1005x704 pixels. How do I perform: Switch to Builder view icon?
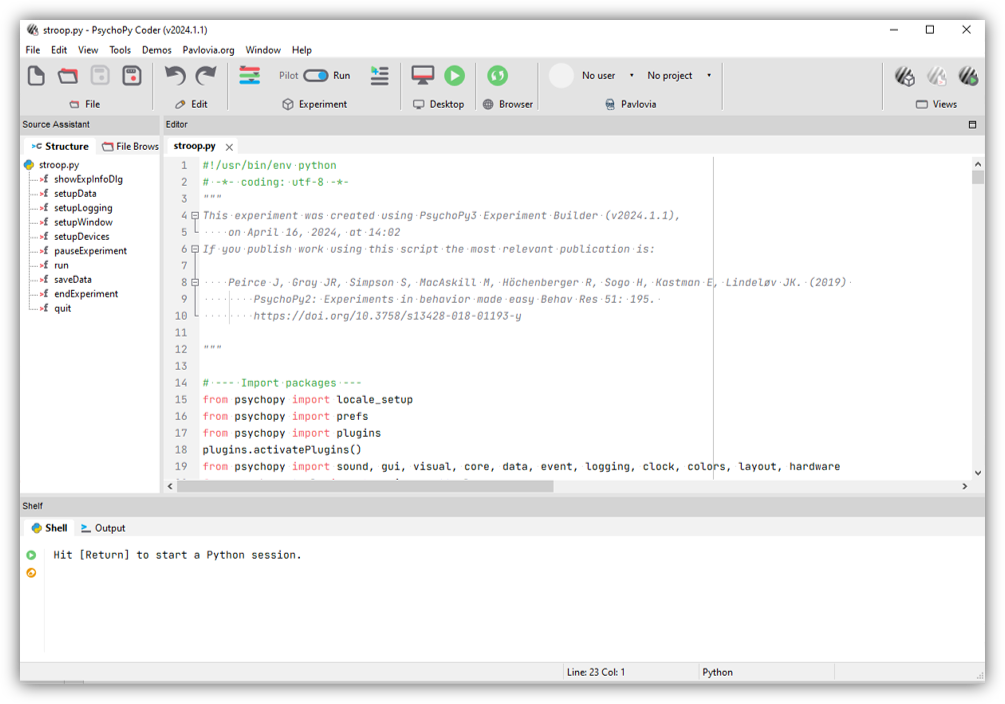[x=905, y=76]
